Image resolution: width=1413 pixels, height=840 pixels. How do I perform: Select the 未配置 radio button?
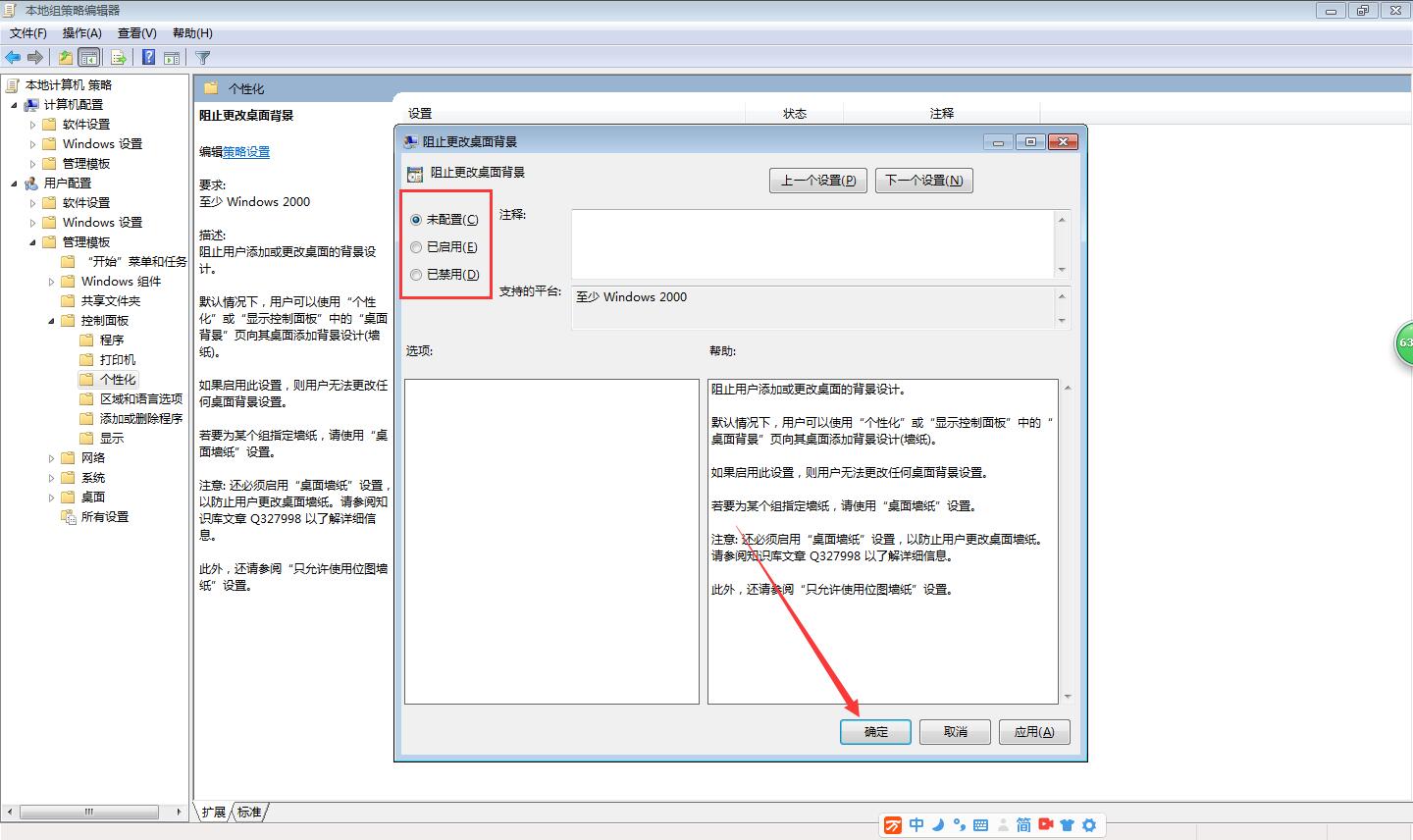click(416, 220)
